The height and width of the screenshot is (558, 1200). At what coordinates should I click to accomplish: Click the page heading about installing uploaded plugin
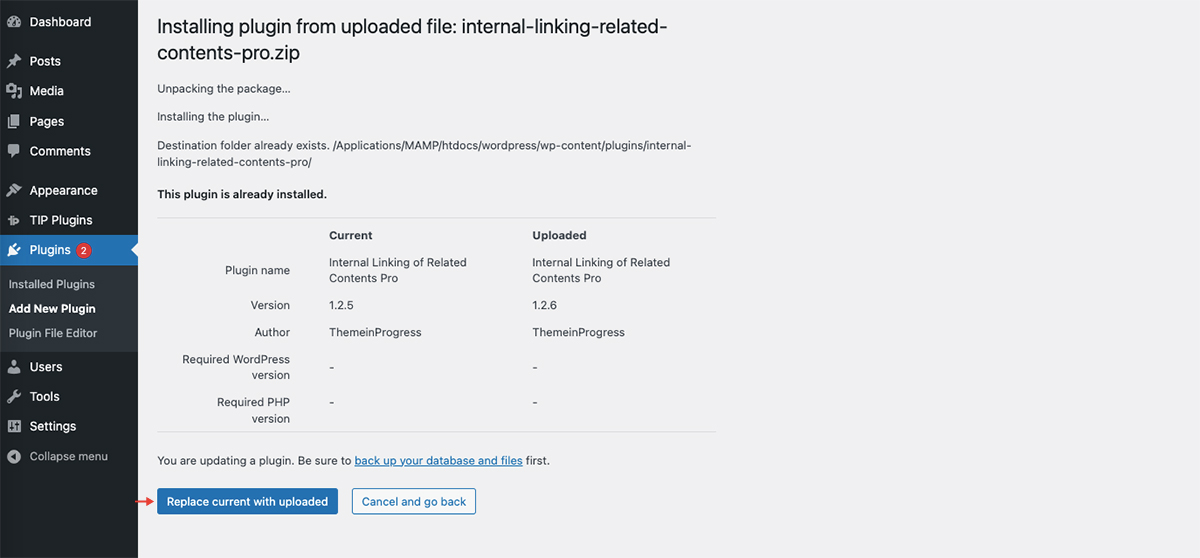coord(412,39)
